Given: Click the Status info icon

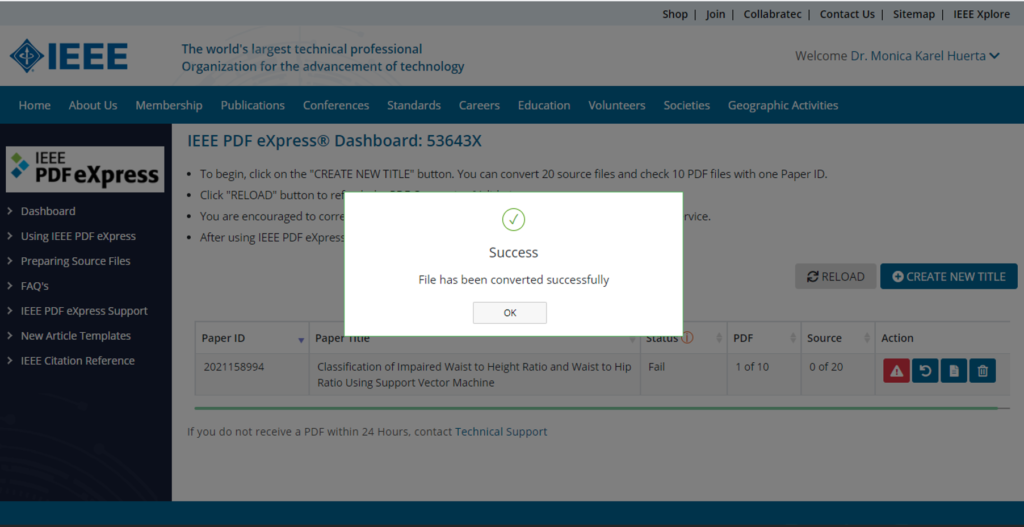Looking at the screenshot, I should [x=687, y=338].
